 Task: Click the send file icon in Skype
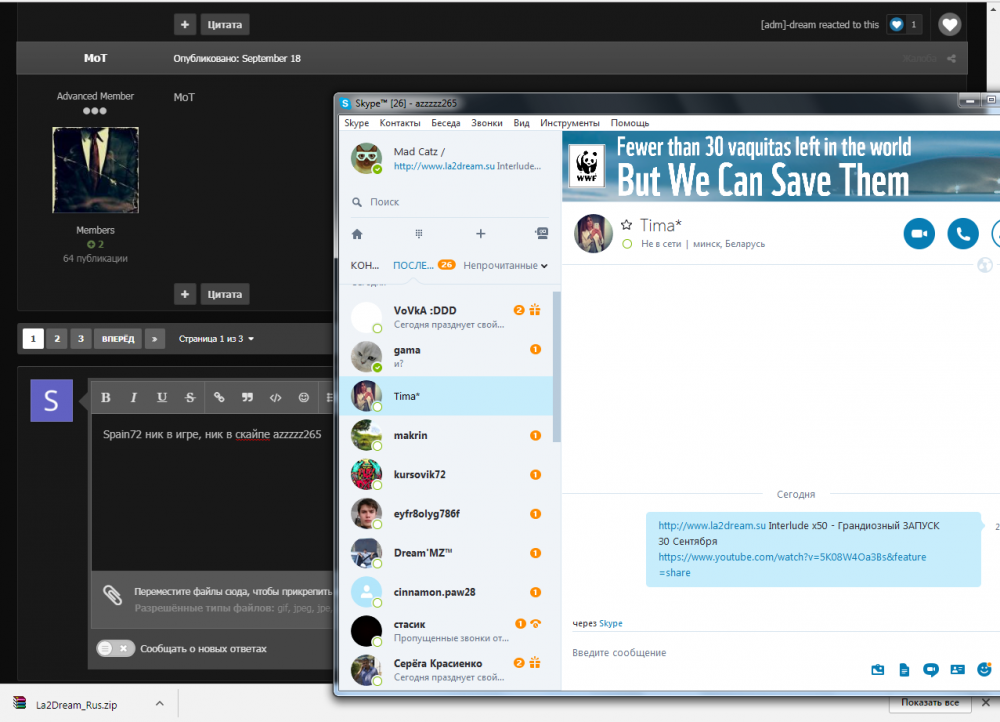[904, 669]
